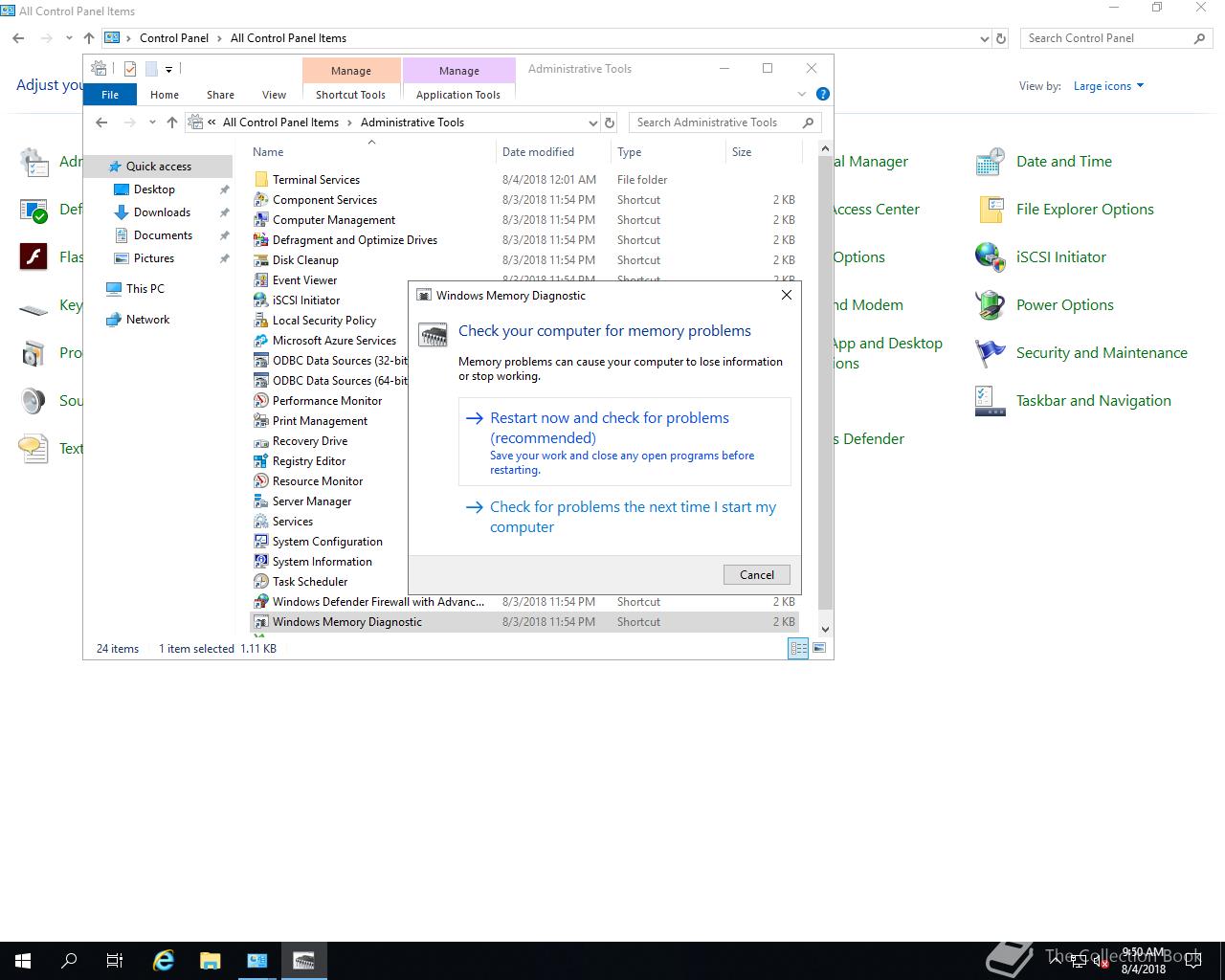Switch to large thumbnails view icon

819,649
